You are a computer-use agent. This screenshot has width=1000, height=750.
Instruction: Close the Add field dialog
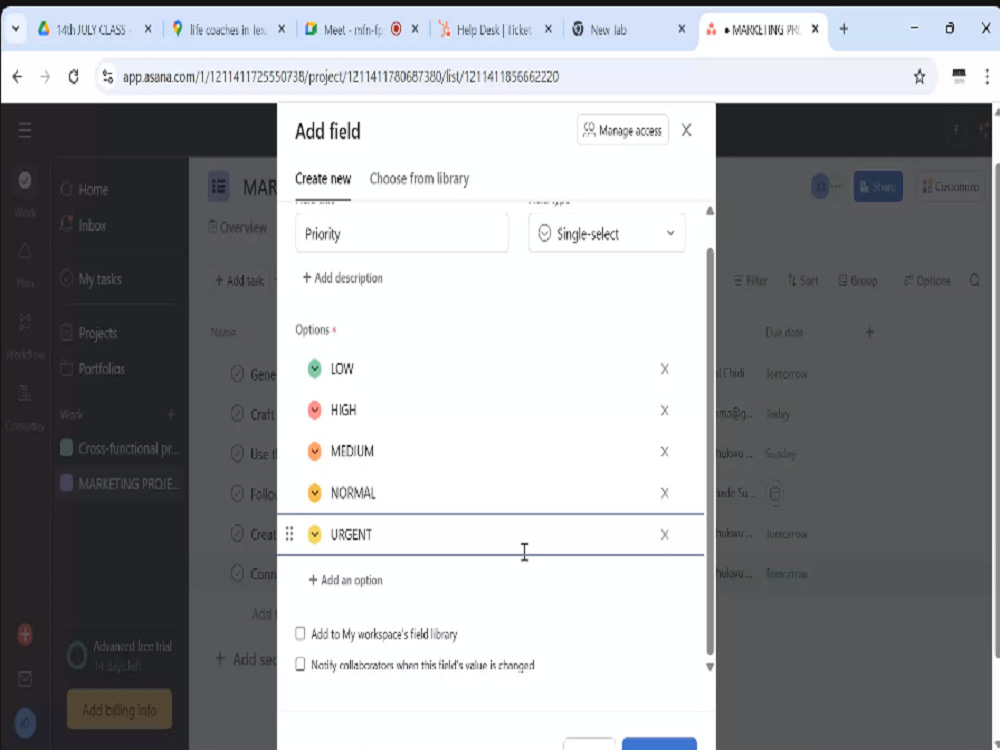coord(686,130)
